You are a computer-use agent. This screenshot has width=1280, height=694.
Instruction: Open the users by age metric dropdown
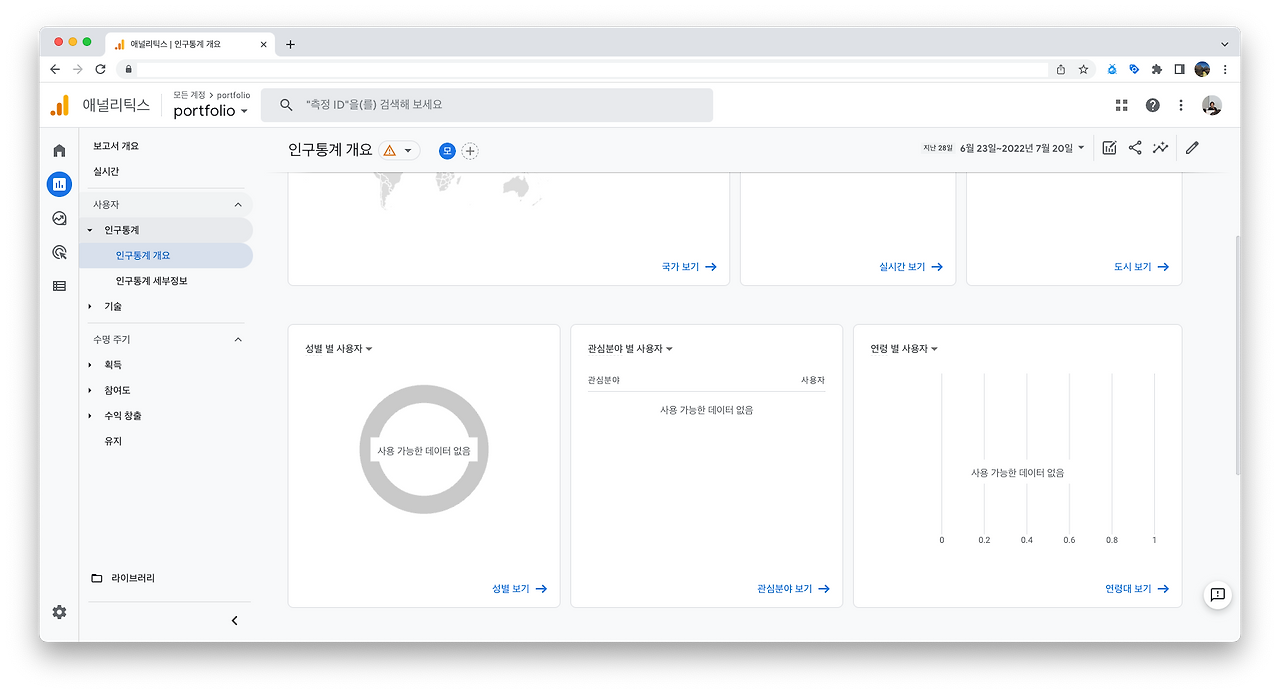904,349
